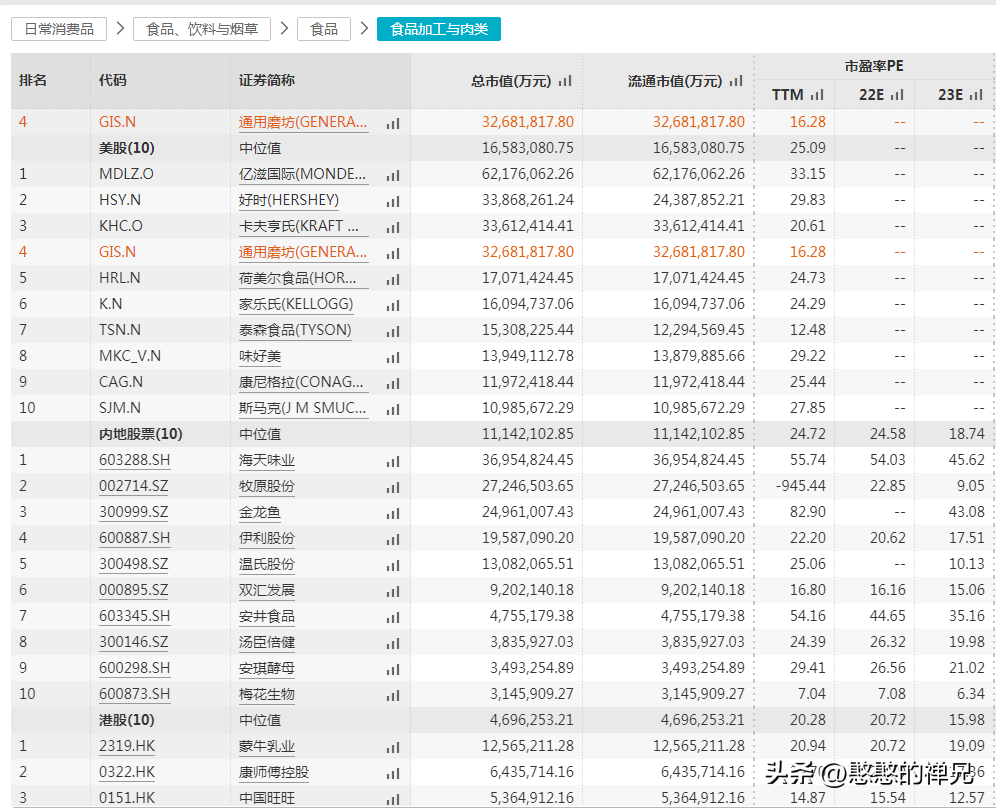This screenshot has width=996, height=808.
Task: Click the 证券简称 column header
Action: [267, 80]
